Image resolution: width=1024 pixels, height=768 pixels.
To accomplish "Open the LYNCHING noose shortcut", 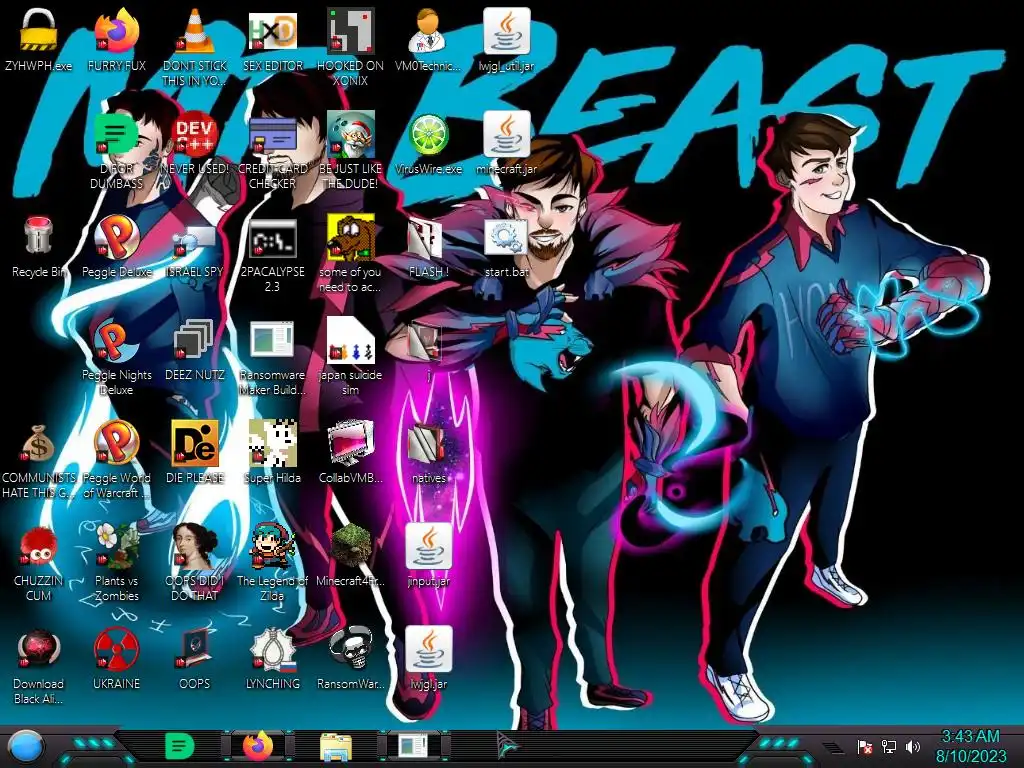I will pos(272,649).
